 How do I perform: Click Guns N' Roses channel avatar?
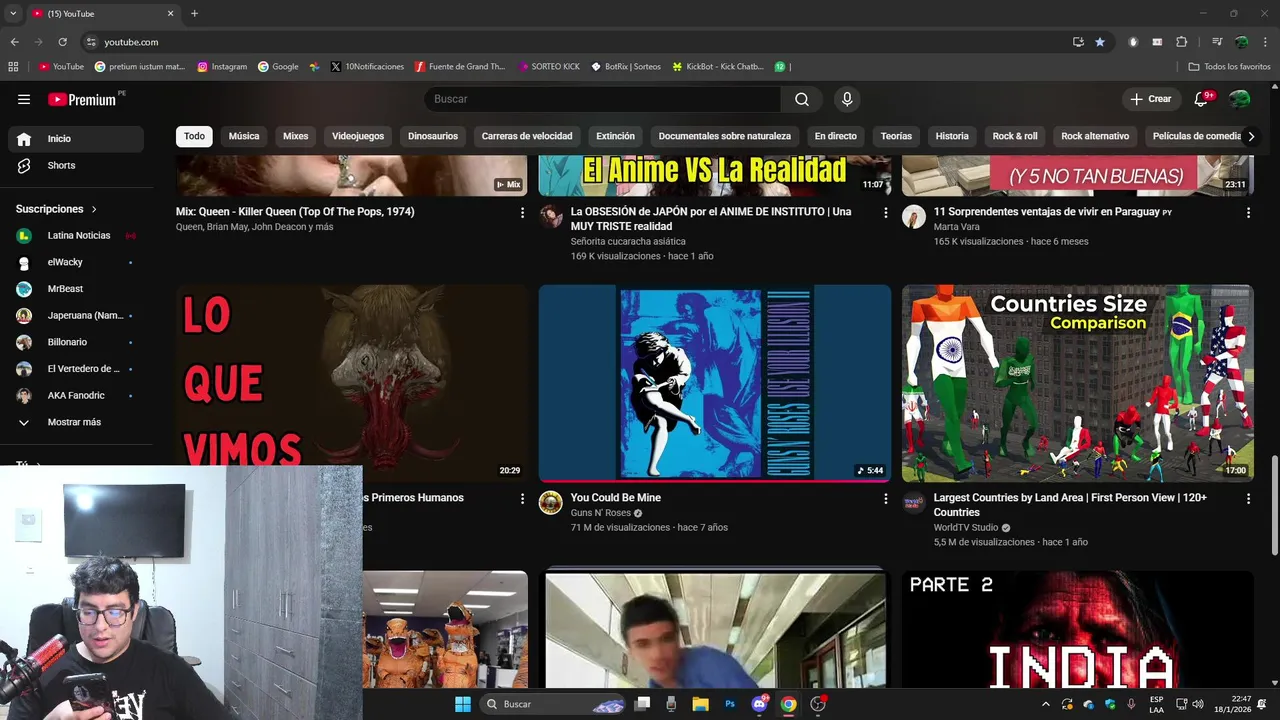point(551,502)
